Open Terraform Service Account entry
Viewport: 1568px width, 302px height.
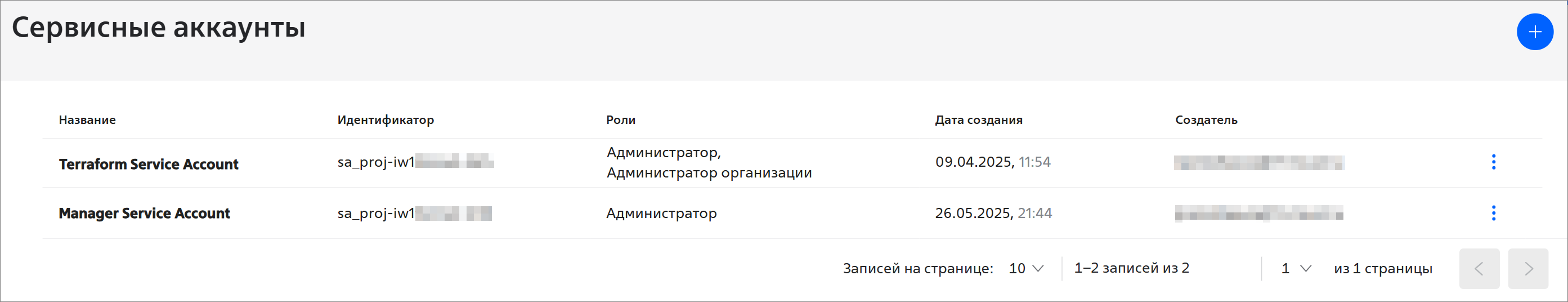149,164
